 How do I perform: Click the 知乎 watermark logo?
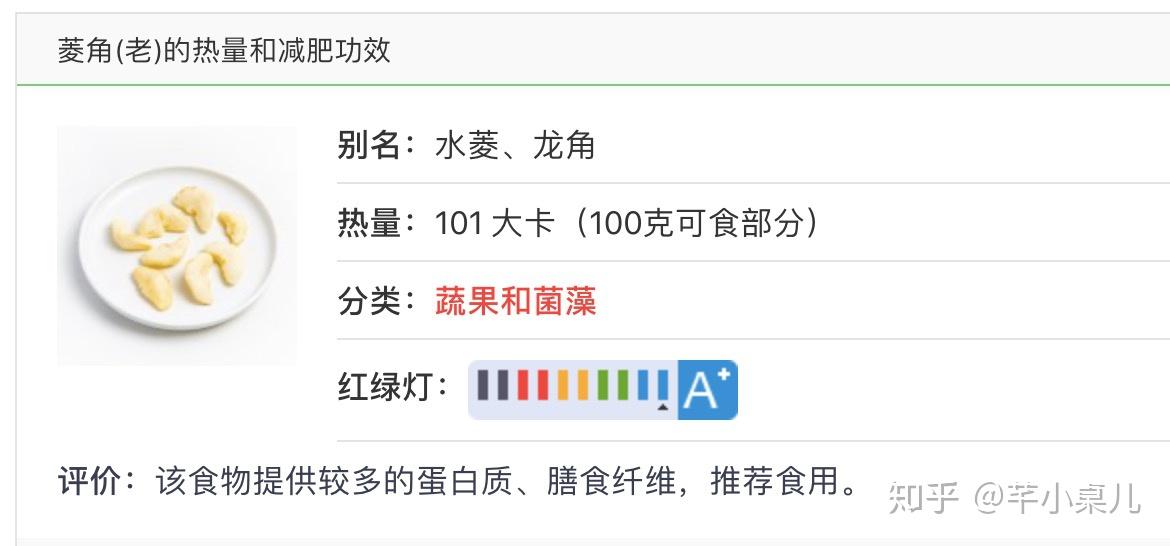click(x=923, y=498)
